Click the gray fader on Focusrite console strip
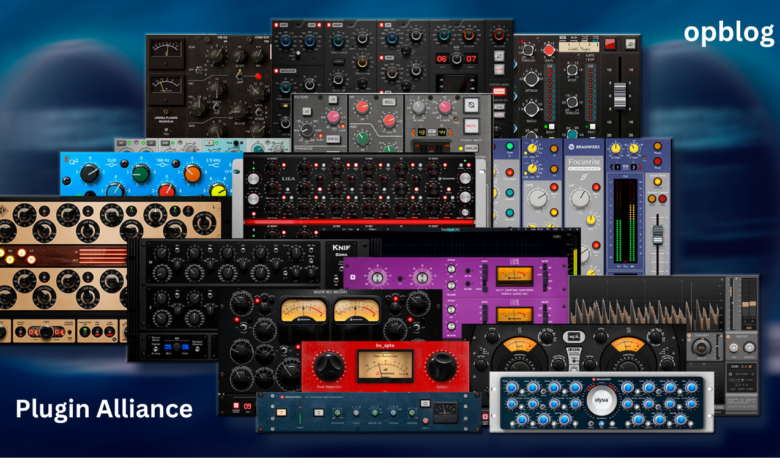 click(x=658, y=235)
